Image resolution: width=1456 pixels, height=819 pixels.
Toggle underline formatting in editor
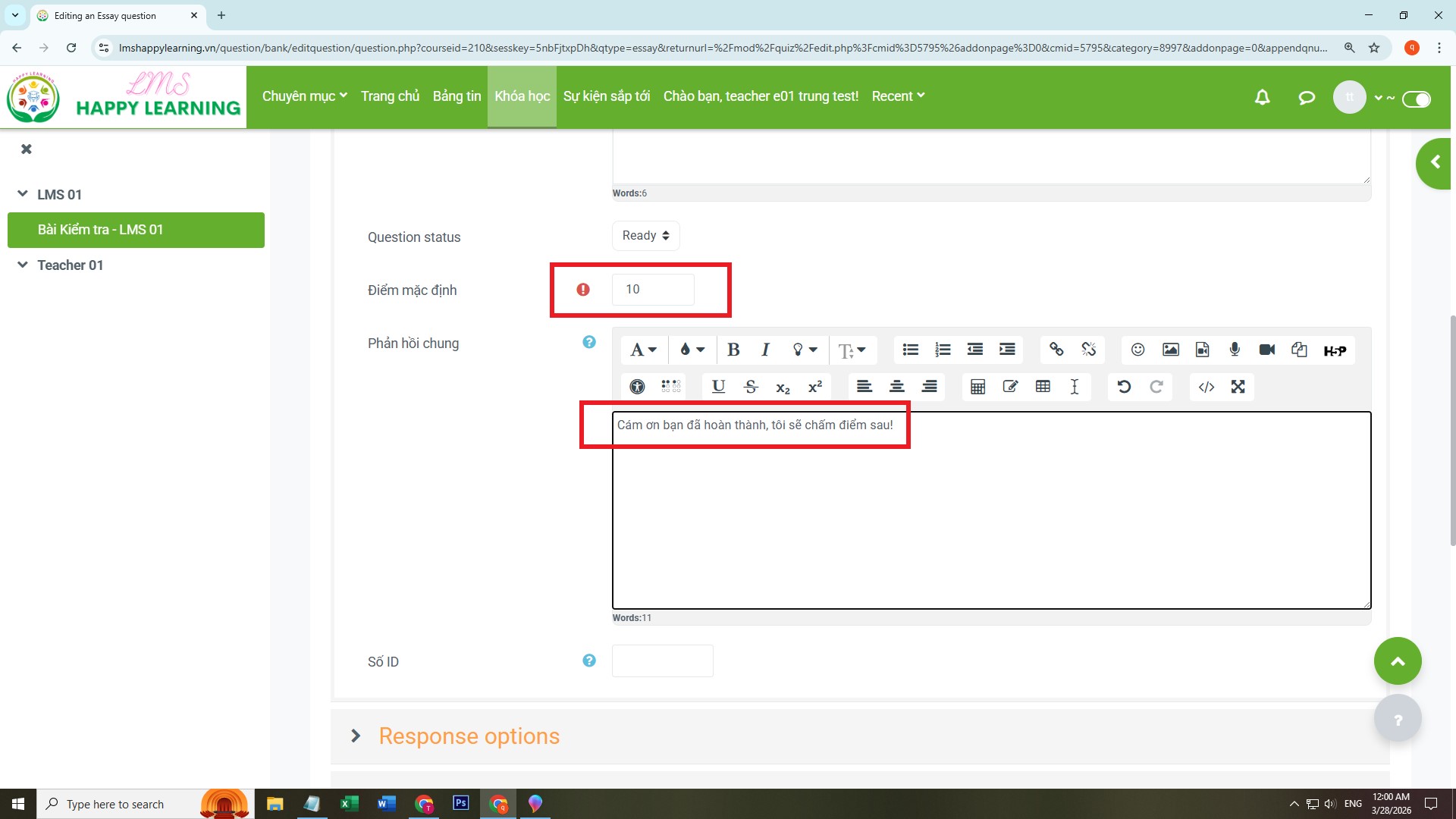coord(718,387)
